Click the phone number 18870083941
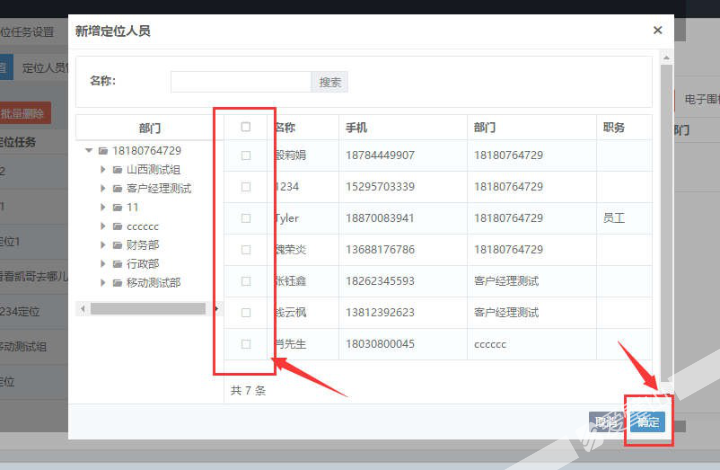 coord(380,218)
